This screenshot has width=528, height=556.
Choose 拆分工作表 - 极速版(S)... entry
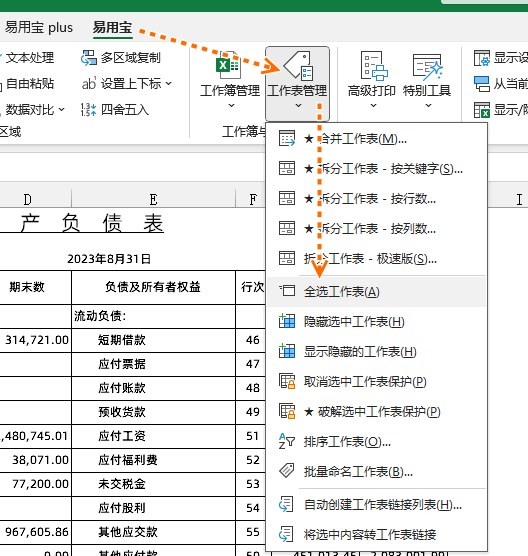376,258
